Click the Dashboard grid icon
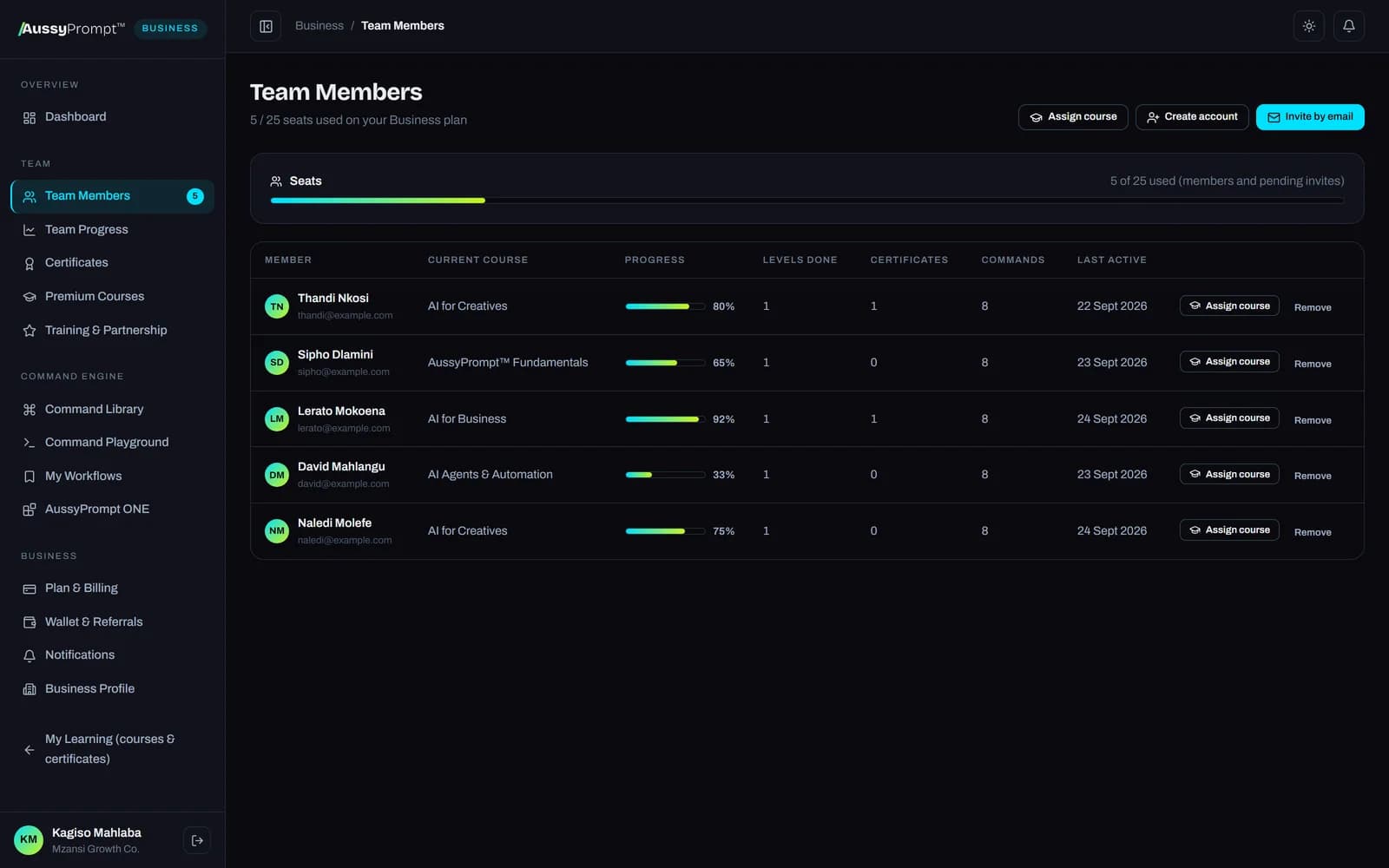 click(x=30, y=117)
